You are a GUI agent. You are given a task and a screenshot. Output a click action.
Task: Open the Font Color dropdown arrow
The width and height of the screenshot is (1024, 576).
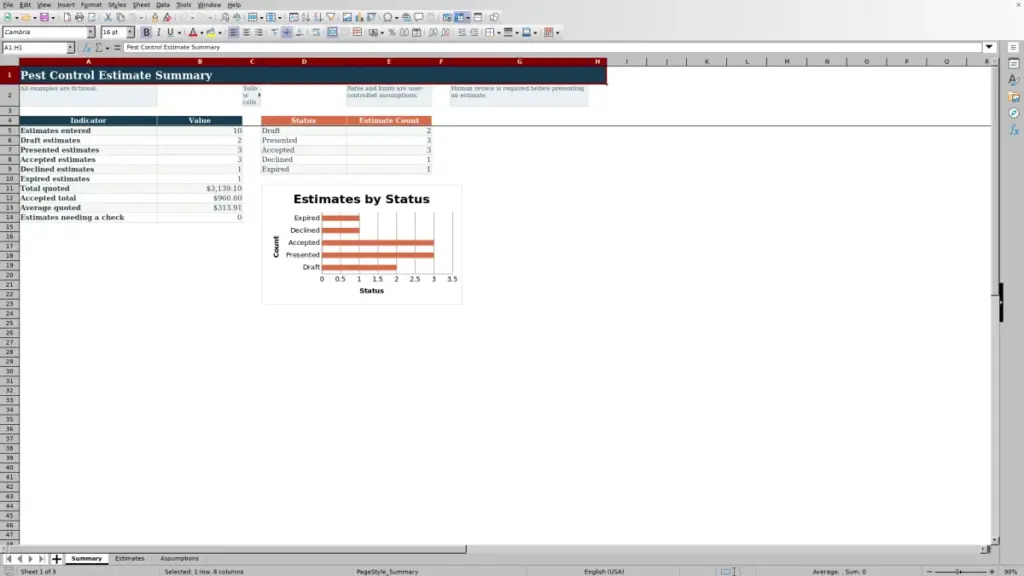[x=202, y=33]
